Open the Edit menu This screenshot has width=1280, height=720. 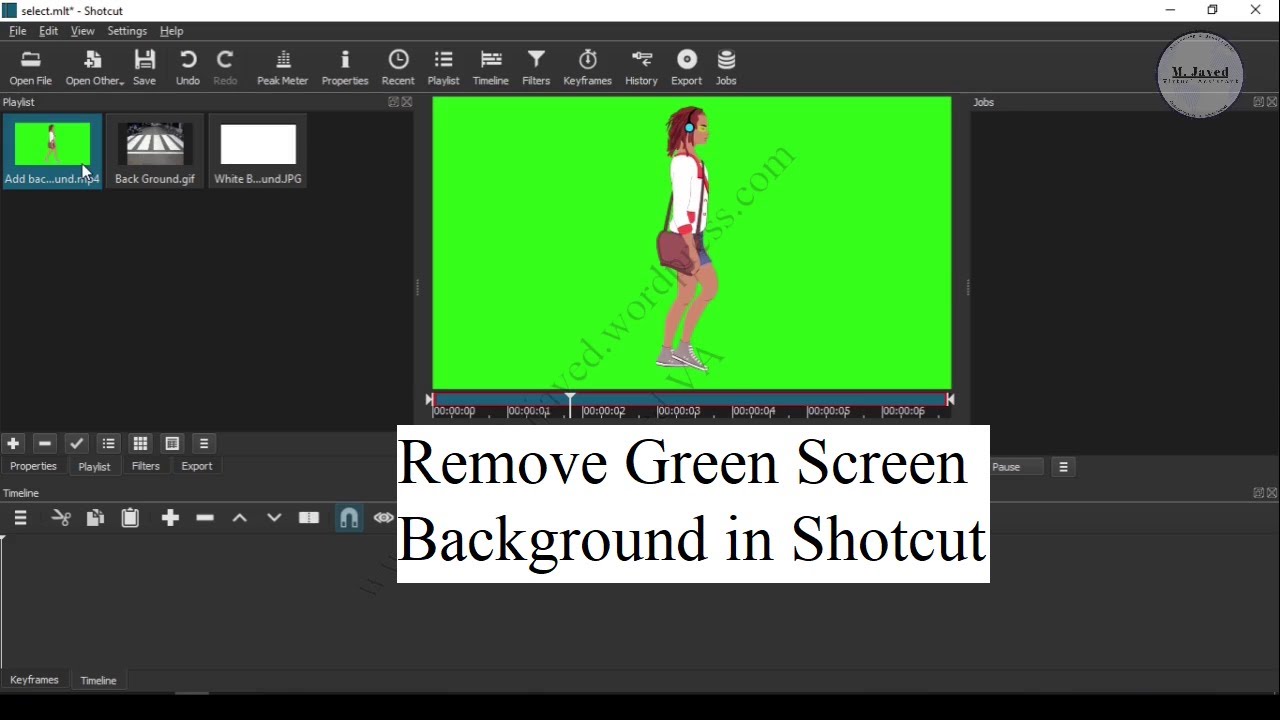tap(48, 31)
